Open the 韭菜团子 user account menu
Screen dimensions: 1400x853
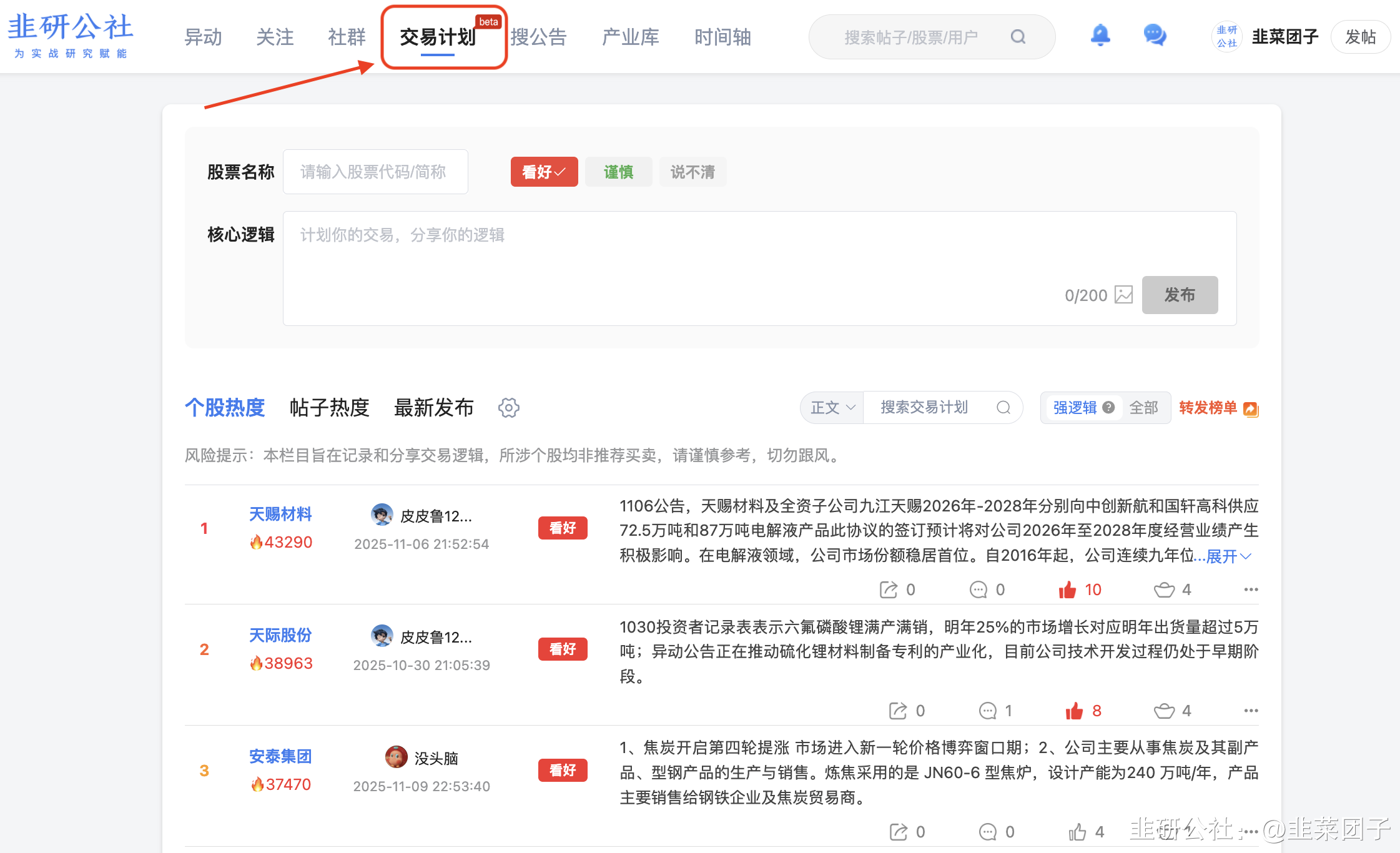pyautogui.click(x=1284, y=37)
